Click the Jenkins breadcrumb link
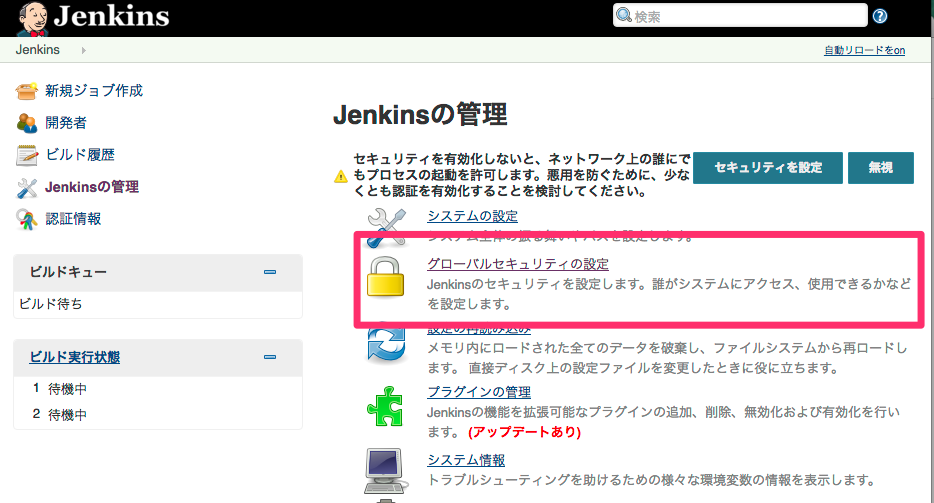 click(x=38, y=50)
